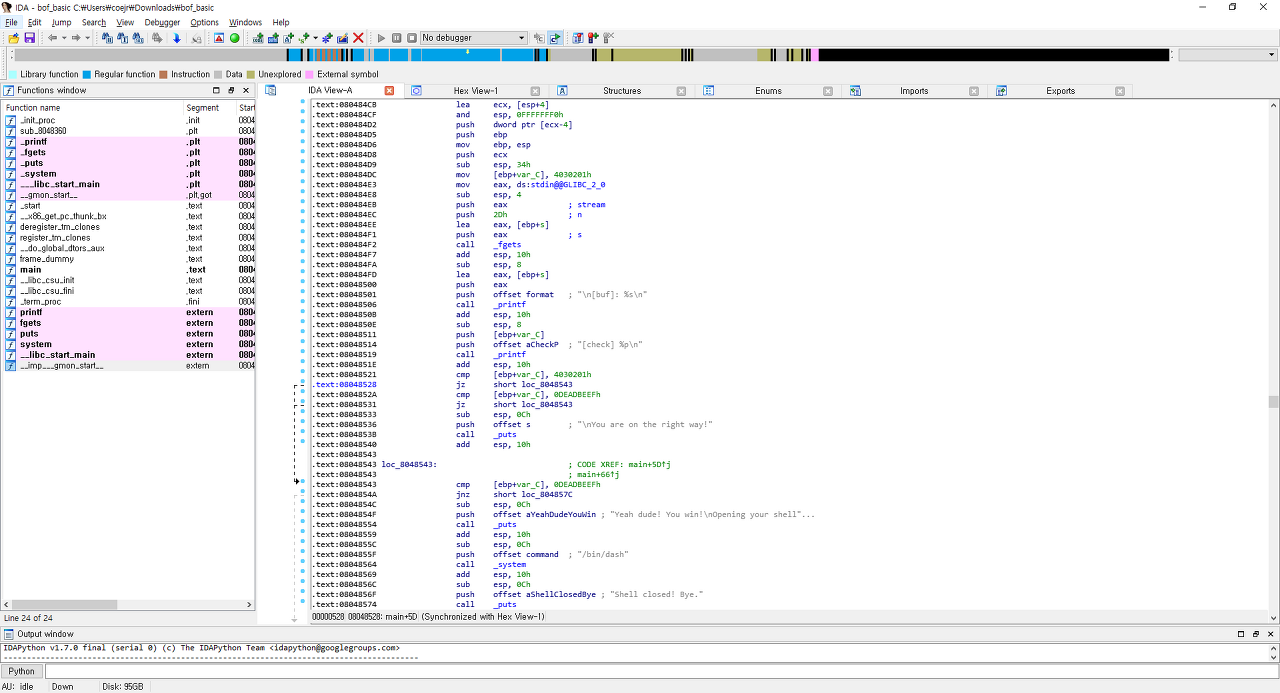Open the Search menu
Screen dimensions: 1280x693
pyautogui.click(x=94, y=22)
